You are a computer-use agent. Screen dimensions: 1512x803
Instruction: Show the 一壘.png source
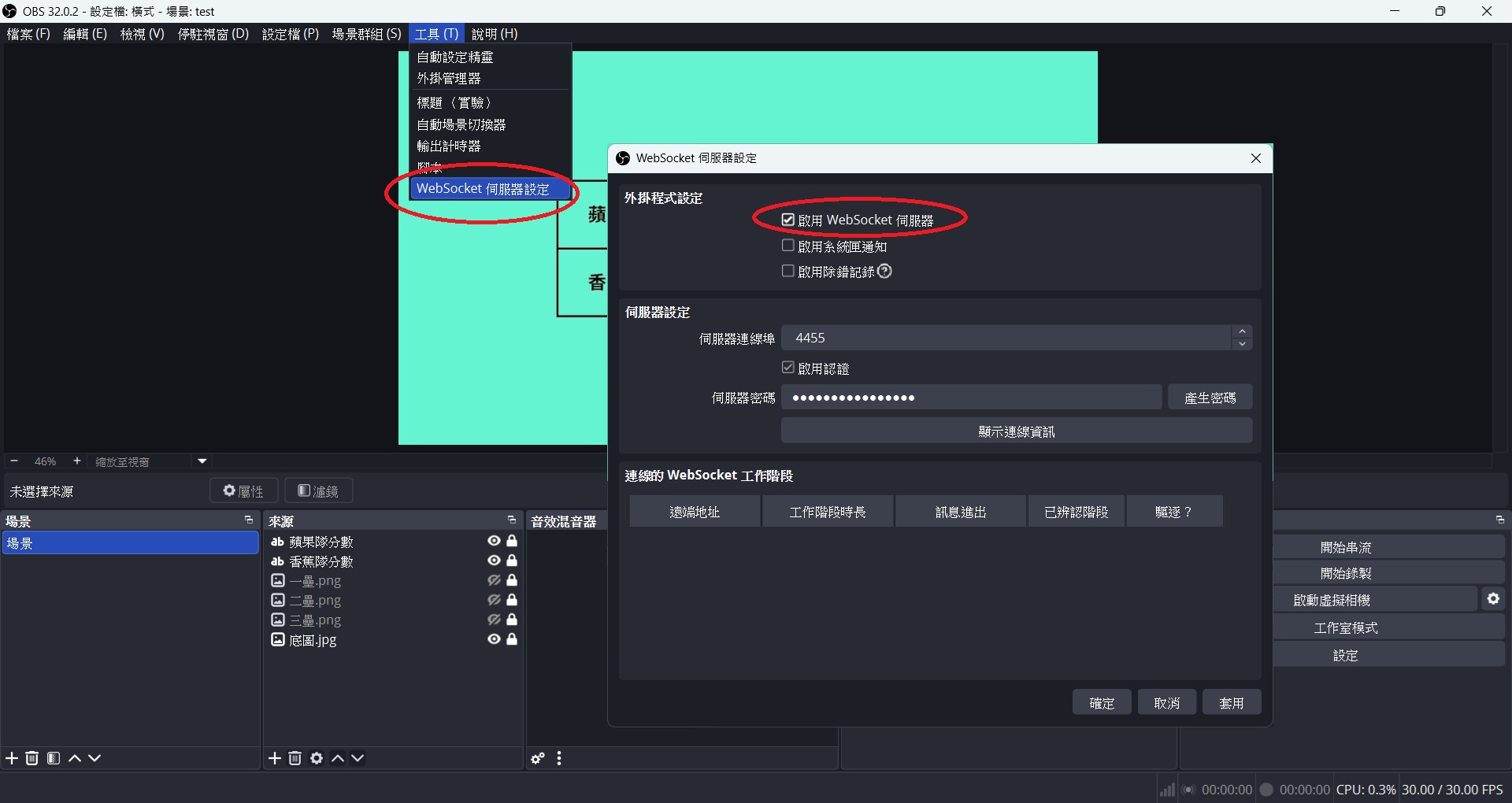pos(494,580)
